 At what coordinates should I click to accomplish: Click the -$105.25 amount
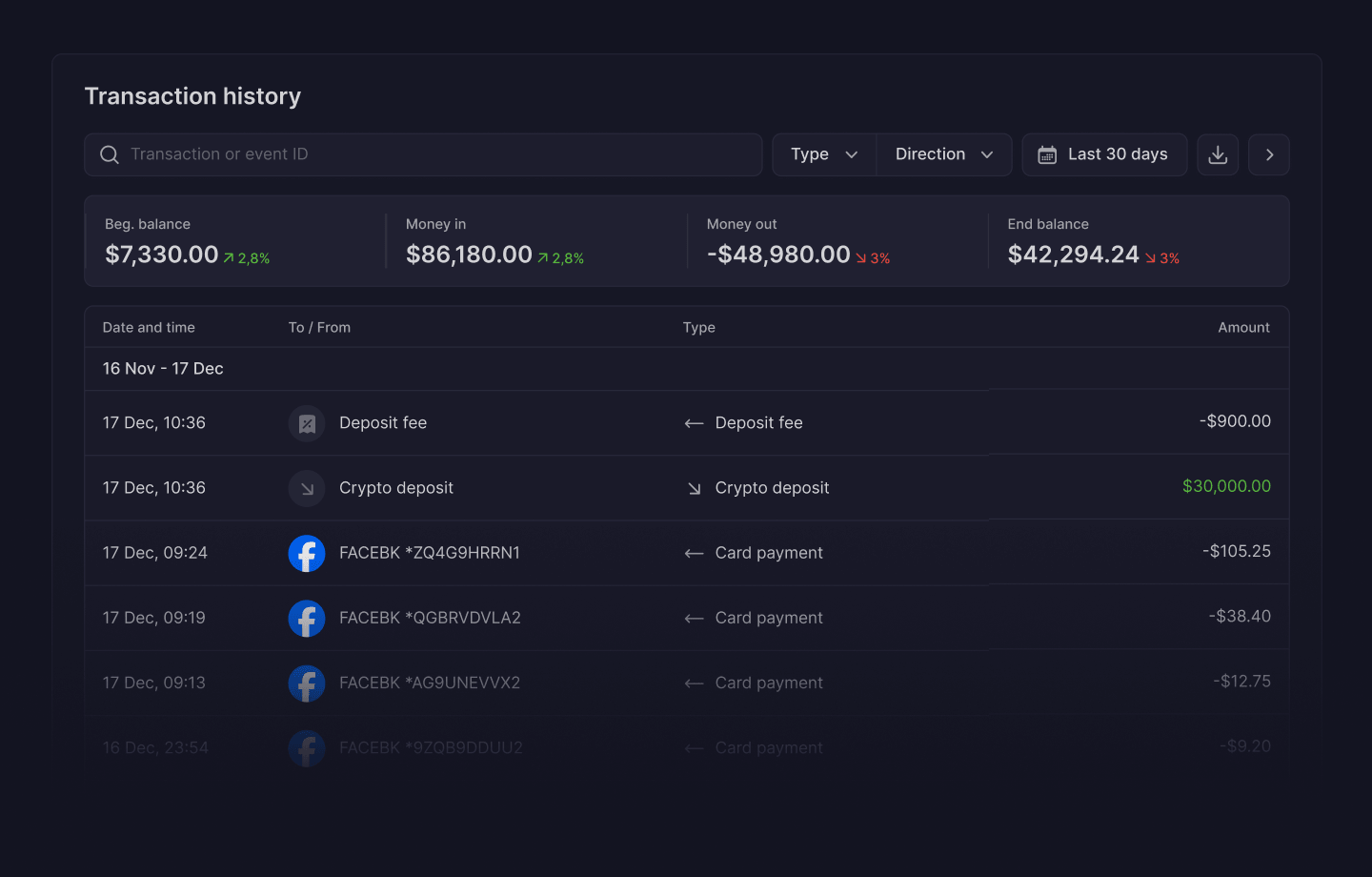point(1237,551)
